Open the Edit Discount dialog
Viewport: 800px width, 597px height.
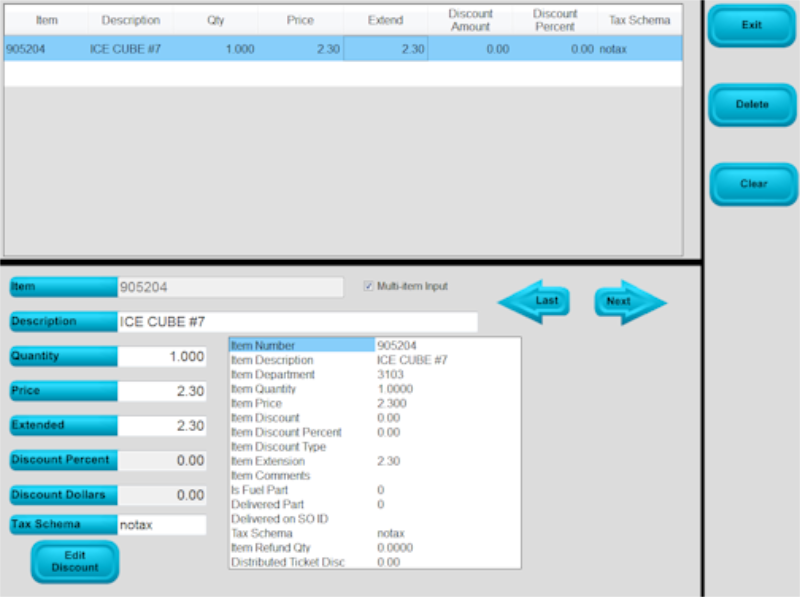(x=74, y=561)
